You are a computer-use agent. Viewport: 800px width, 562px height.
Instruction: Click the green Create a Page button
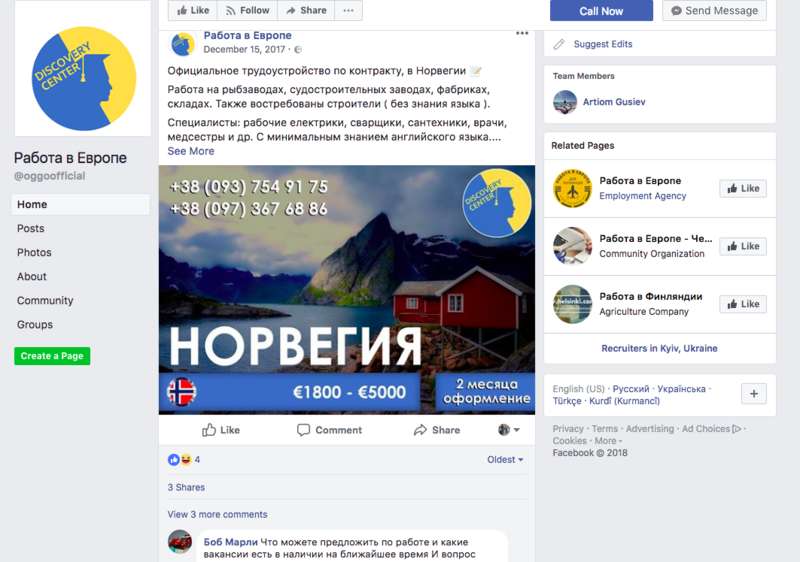[x=52, y=356]
